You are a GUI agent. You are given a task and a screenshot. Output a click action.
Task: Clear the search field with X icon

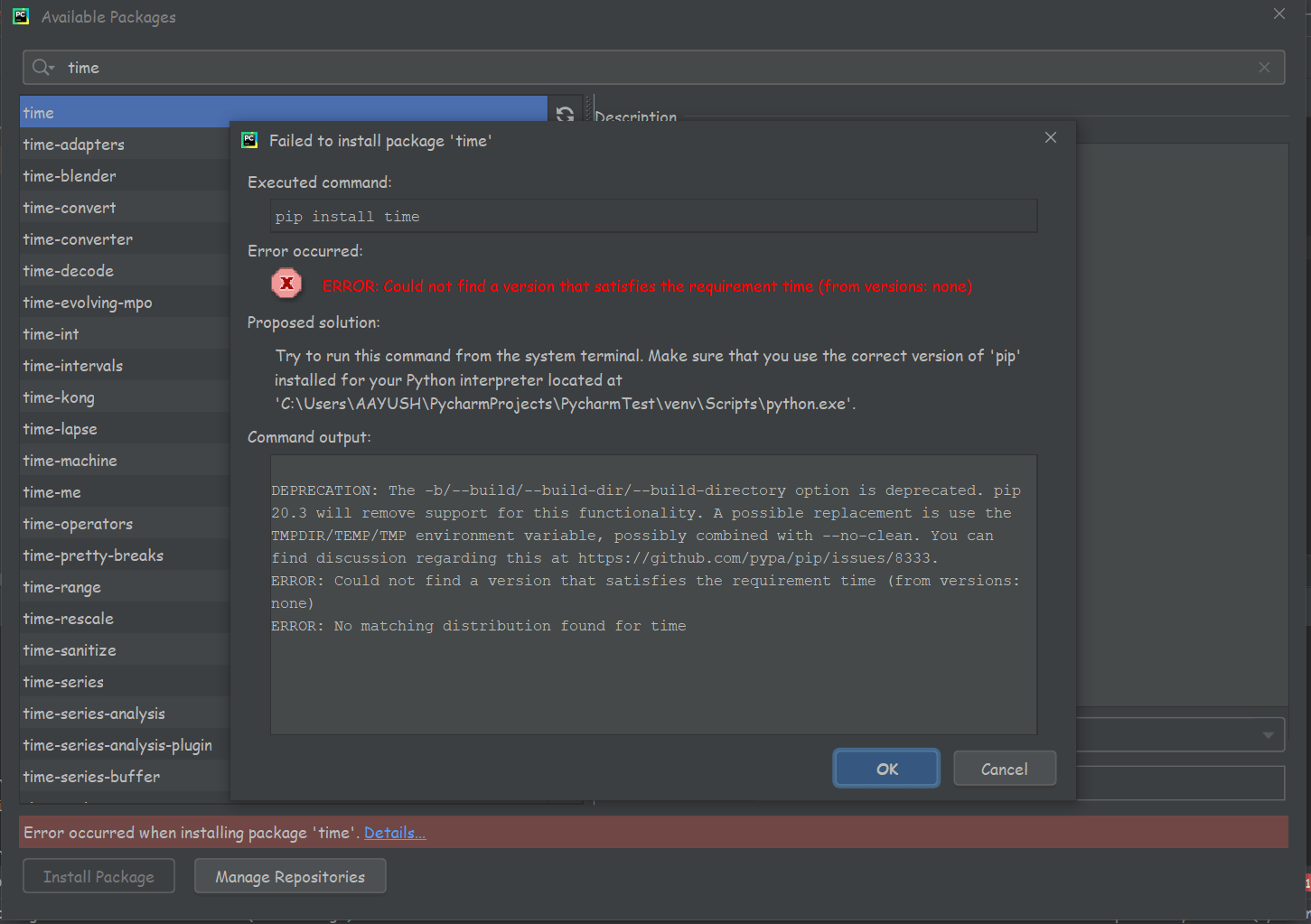(x=1264, y=68)
